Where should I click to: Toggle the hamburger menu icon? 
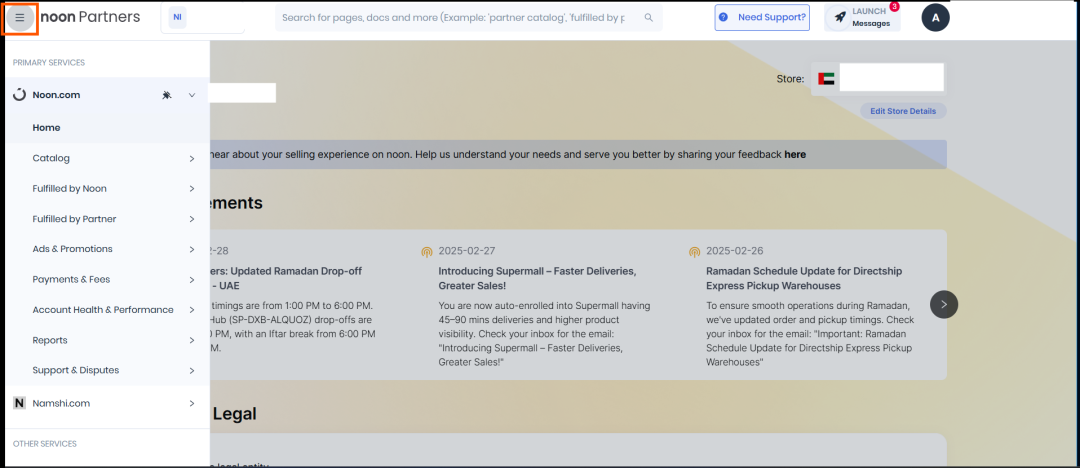20,18
